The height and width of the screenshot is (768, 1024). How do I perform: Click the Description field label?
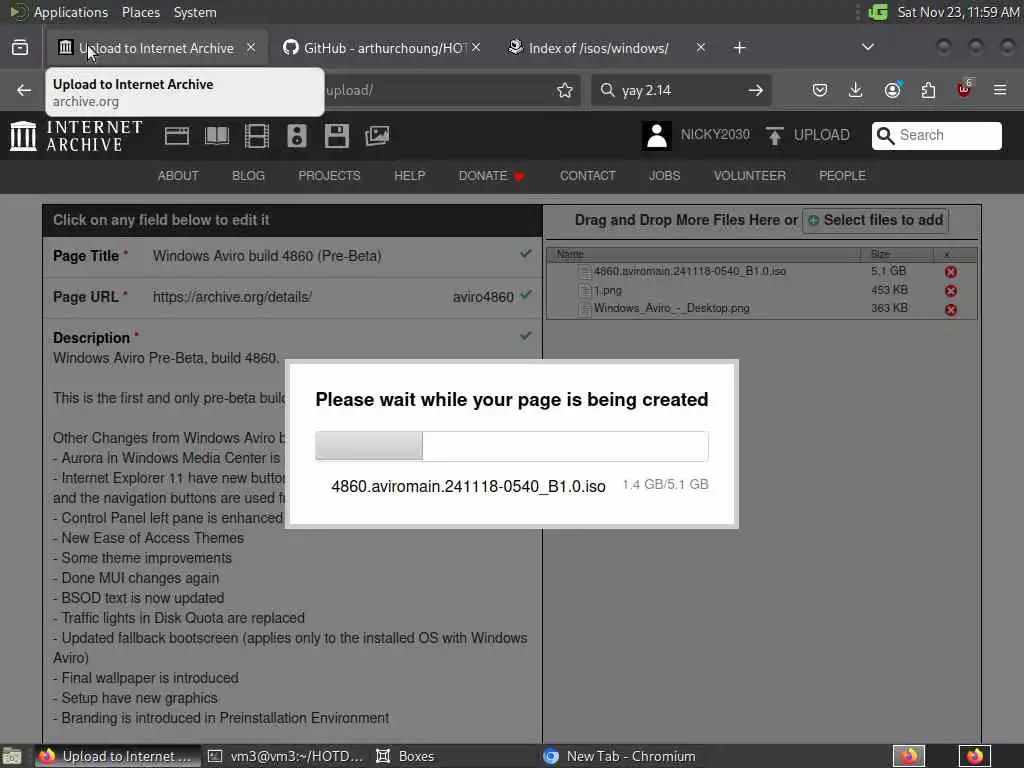coord(91,338)
